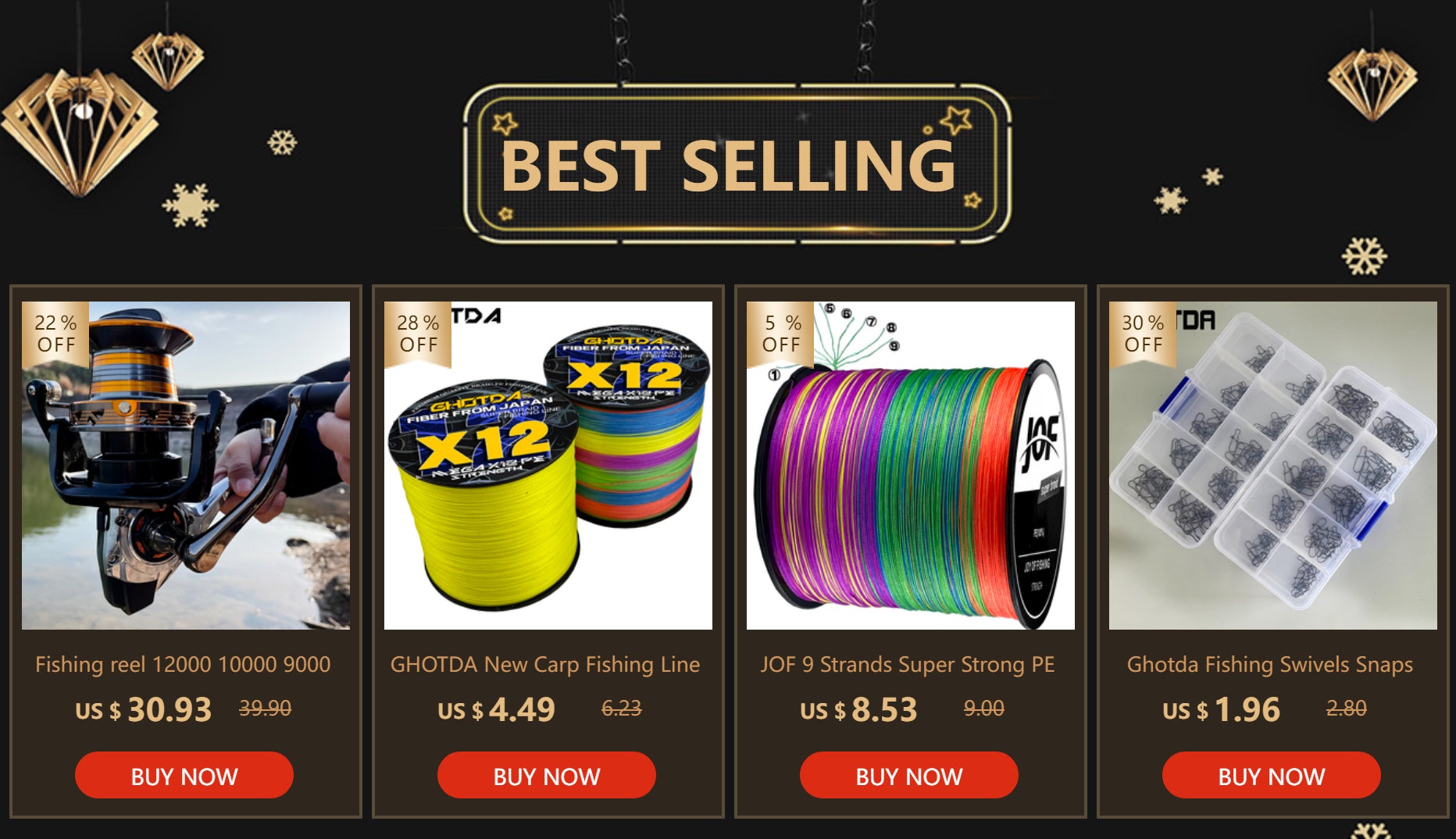Click the 5% OFF badge
1456x839 pixels.
click(x=780, y=334)
